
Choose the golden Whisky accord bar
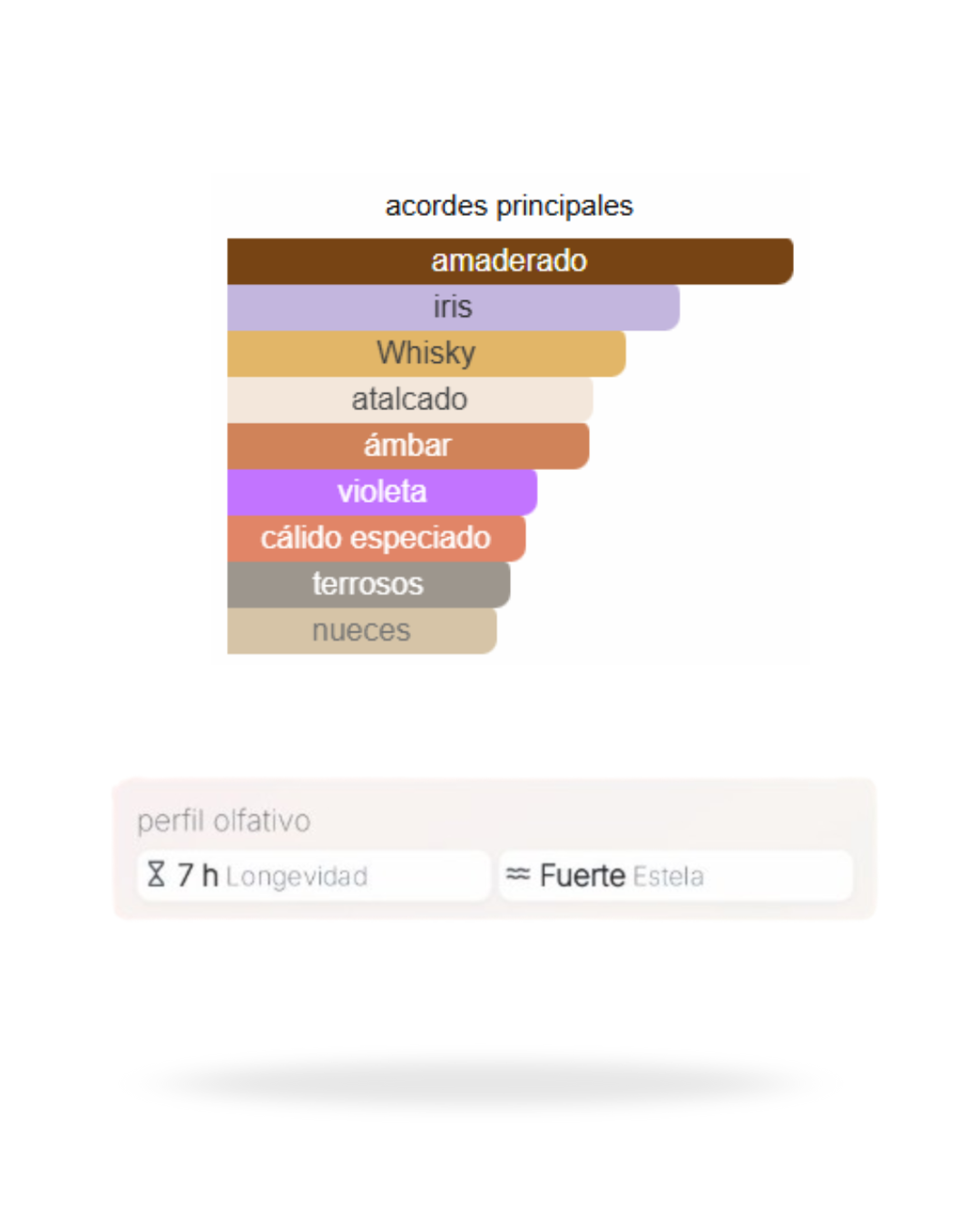(426, 353)
